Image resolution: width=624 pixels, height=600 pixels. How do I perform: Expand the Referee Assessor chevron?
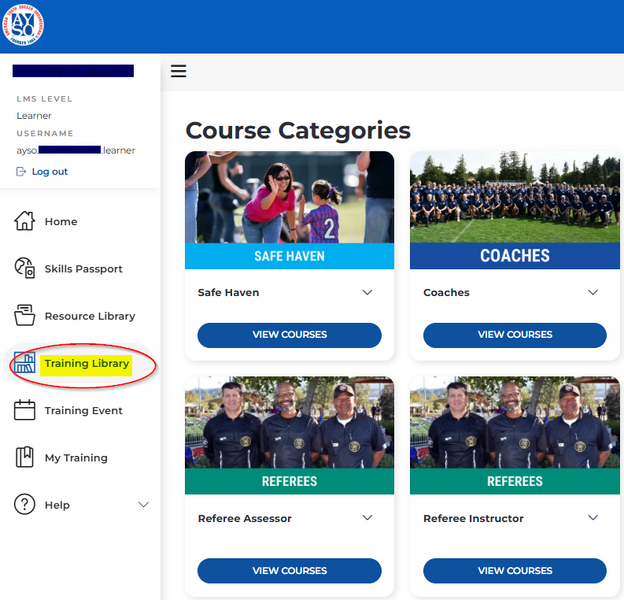[x=367, y=518]
